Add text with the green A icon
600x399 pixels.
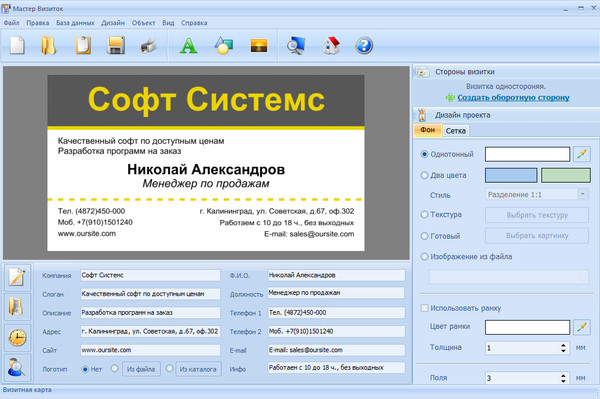tap(189, 46)
